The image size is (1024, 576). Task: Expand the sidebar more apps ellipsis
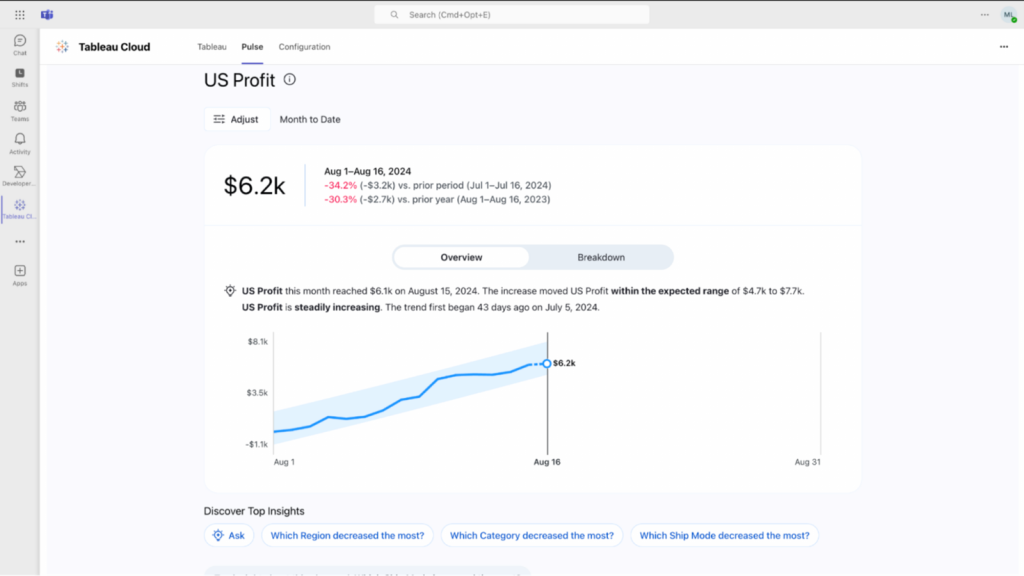pos(19,241)
